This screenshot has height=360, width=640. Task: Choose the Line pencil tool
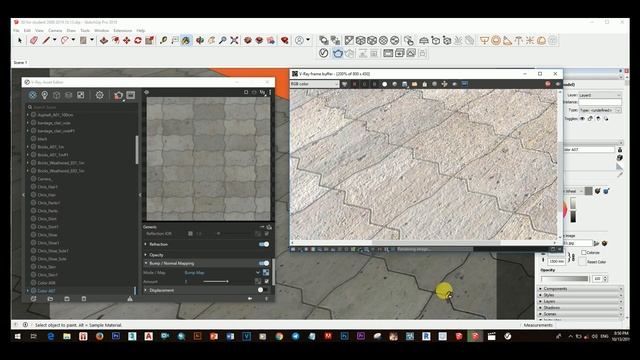point(46,40)
